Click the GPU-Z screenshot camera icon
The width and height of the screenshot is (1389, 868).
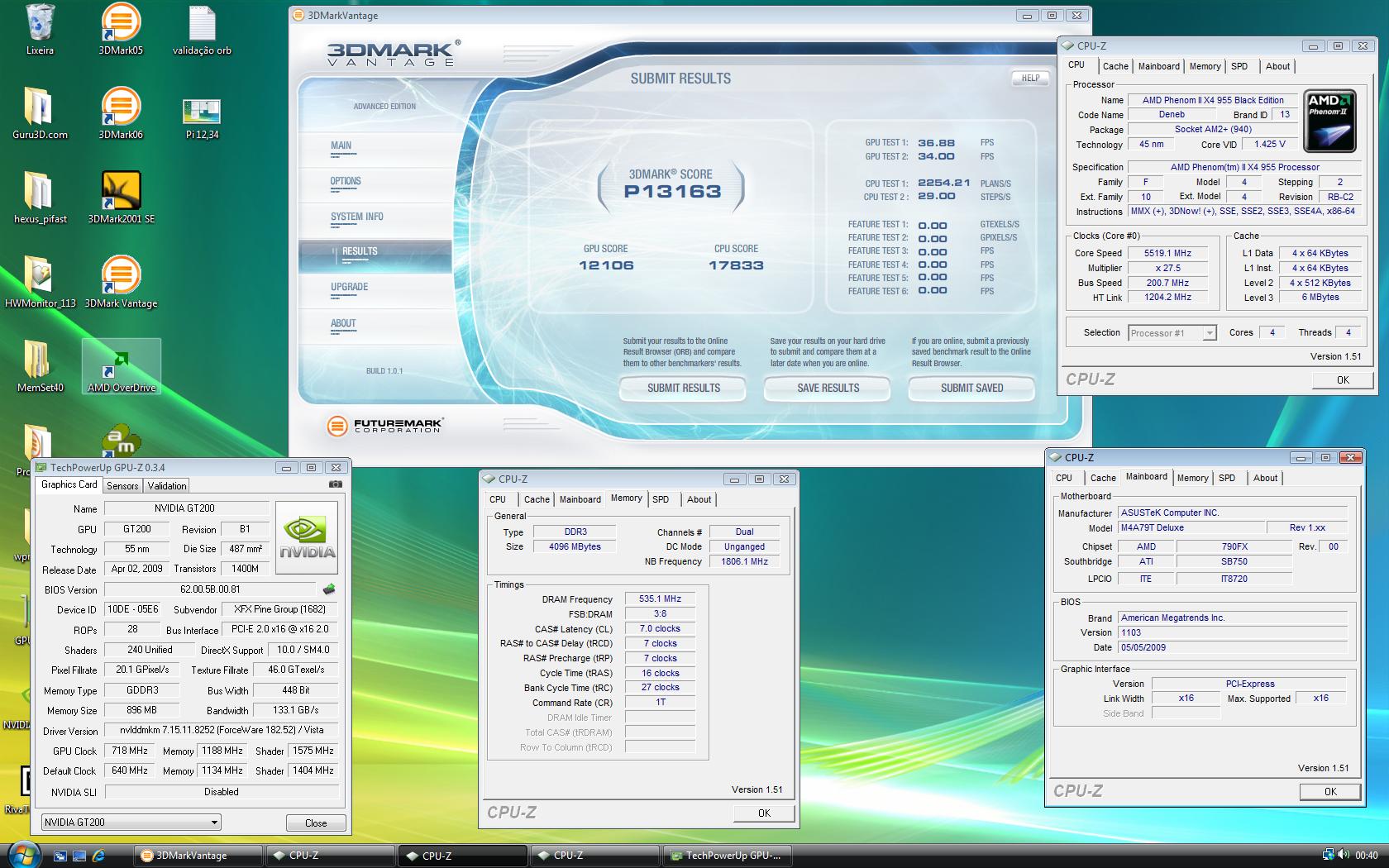pos(335,484)
